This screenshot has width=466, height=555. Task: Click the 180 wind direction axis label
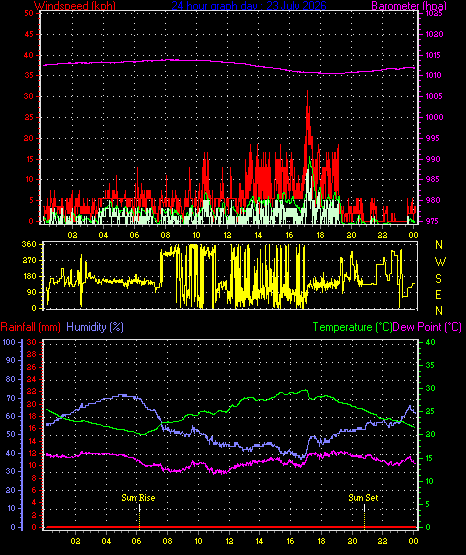tap(29, 276)
